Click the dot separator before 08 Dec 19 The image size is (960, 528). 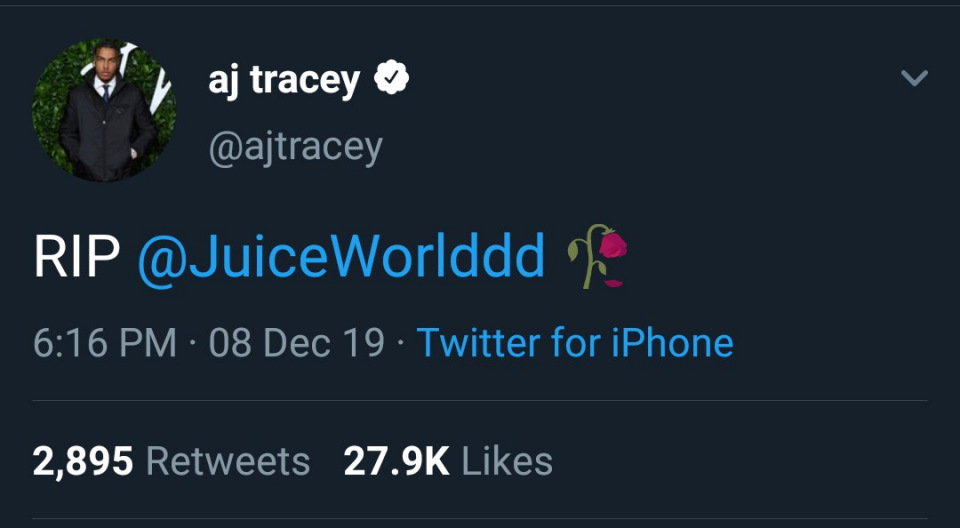tap(193, 344)
